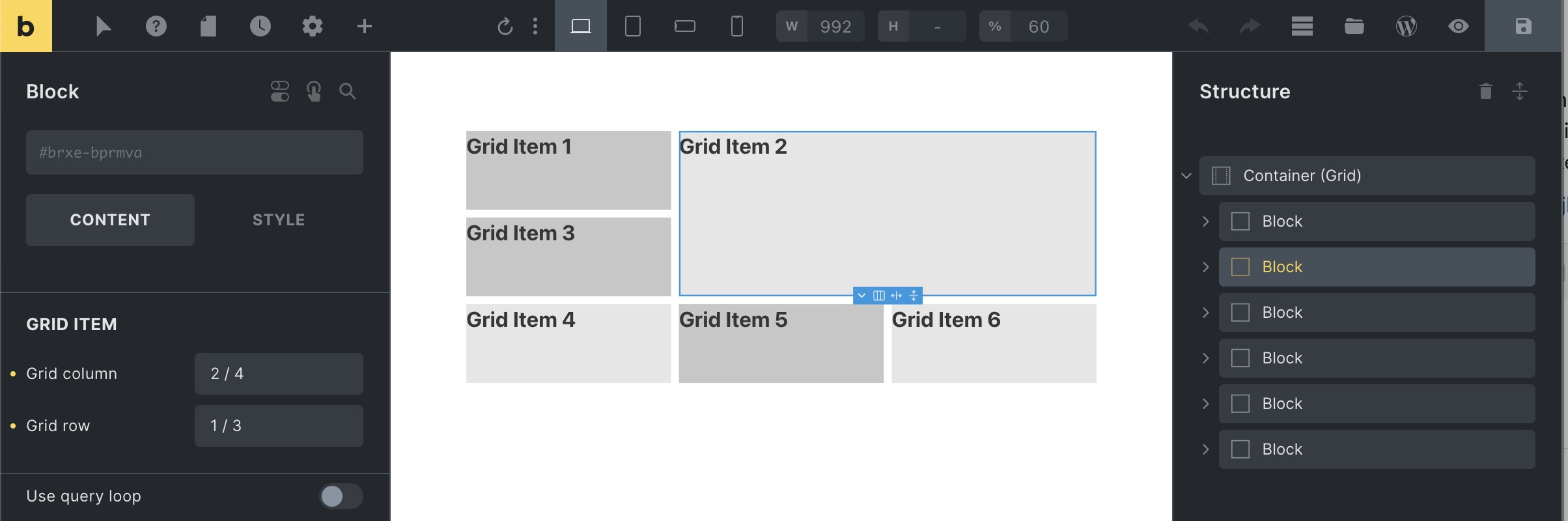Switch to mobile portrait breakpoint icon

tap(736, 26)
